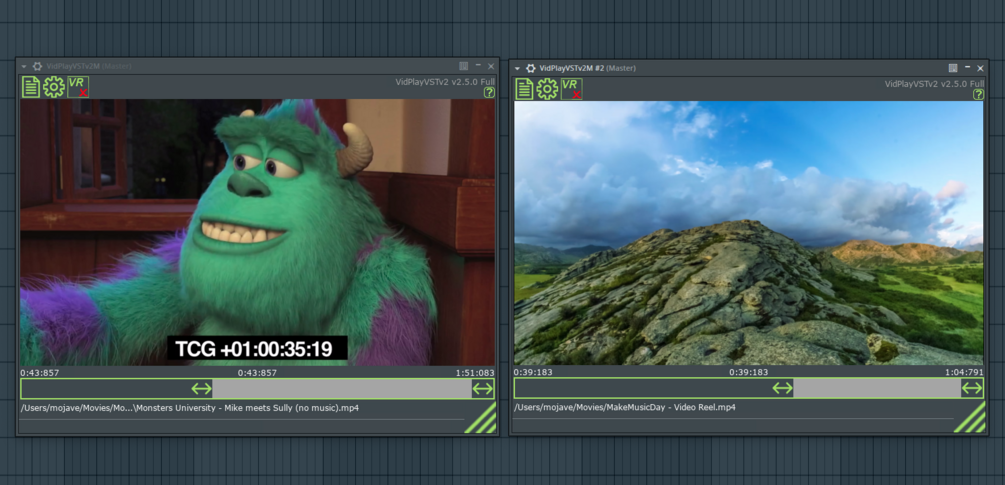Toggle VR mode in VidPlayVSTv2M #2 window
Image resolution: width=1005 pixels, height=485 pixels.
click(572, 89)
